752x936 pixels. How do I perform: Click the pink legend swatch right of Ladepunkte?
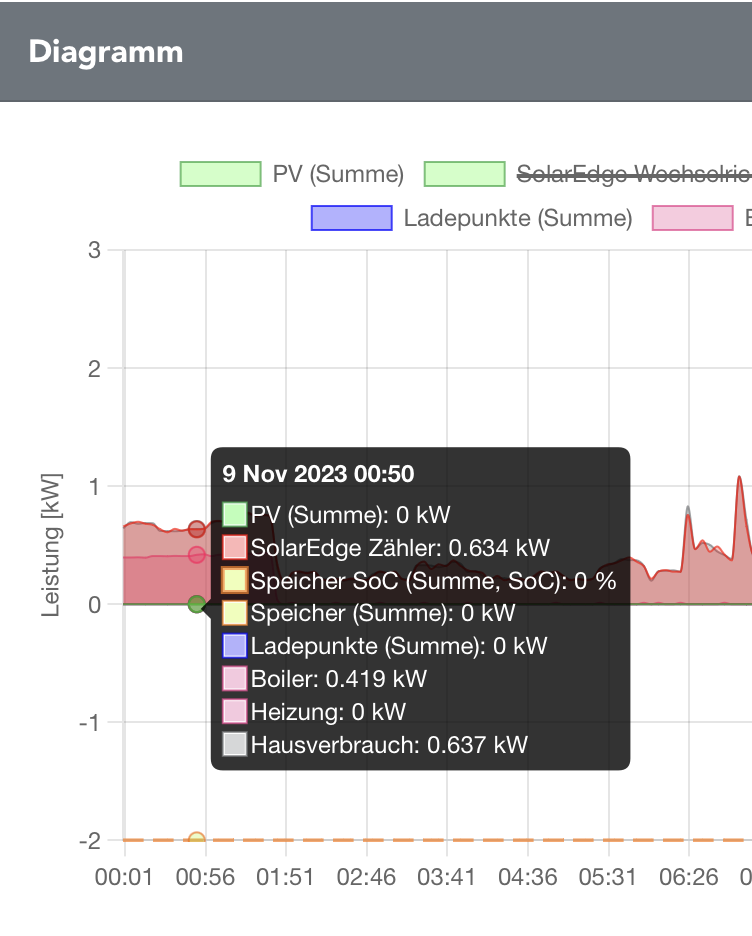coord(692,218)
